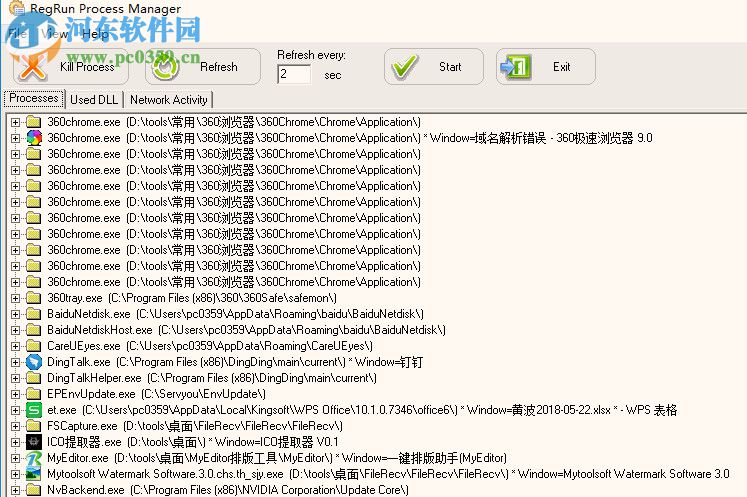
Task: Select the FSCapture.exe process row
Action: pos(195,426)
